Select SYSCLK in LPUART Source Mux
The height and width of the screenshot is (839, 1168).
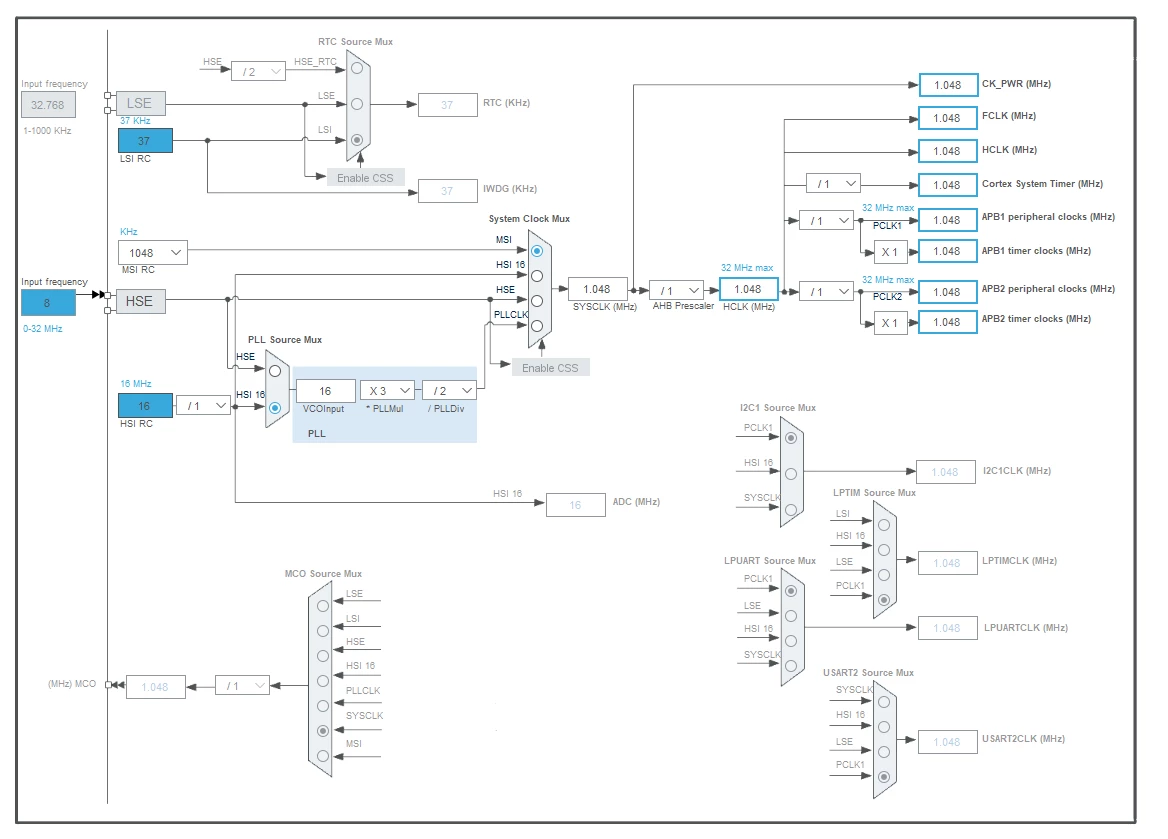(x=790, y=666)
